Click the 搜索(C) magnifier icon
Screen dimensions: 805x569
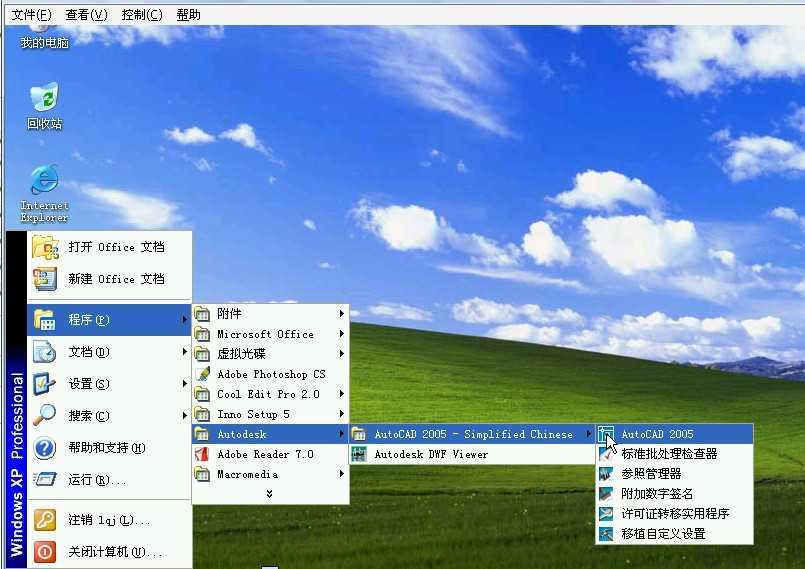[x=45, y=416]
